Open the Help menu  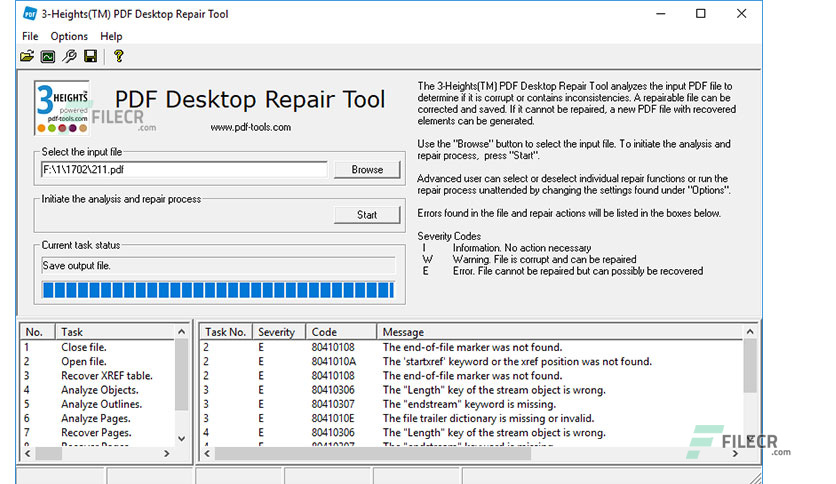(x=111, y=36)
